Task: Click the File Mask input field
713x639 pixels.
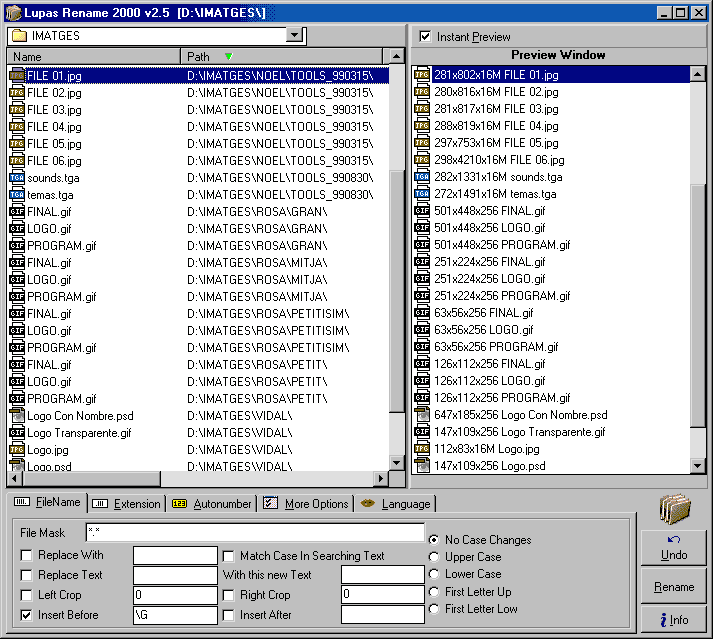Action: point(255,532)
